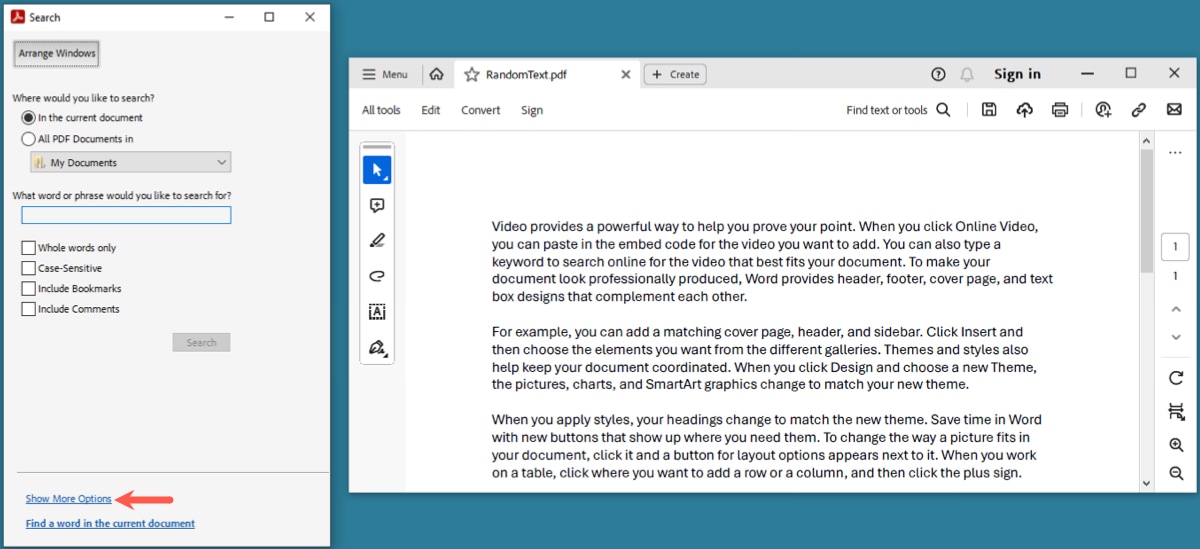Image resolution: width=1200 pixels, height=549 pixels.
Task: Click the current page number box
Action: 1175,247
